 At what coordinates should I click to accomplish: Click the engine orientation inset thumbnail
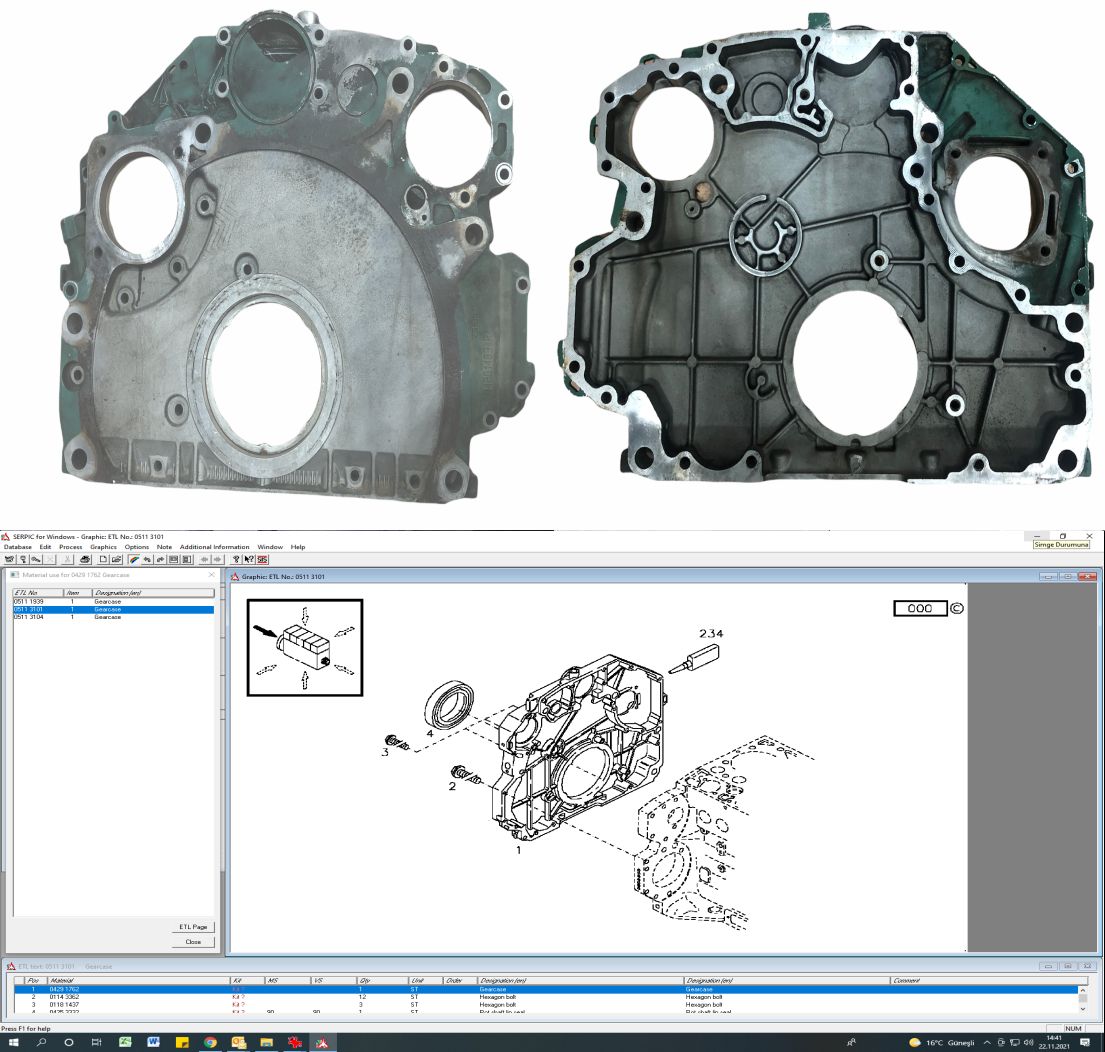coord(304,648)
